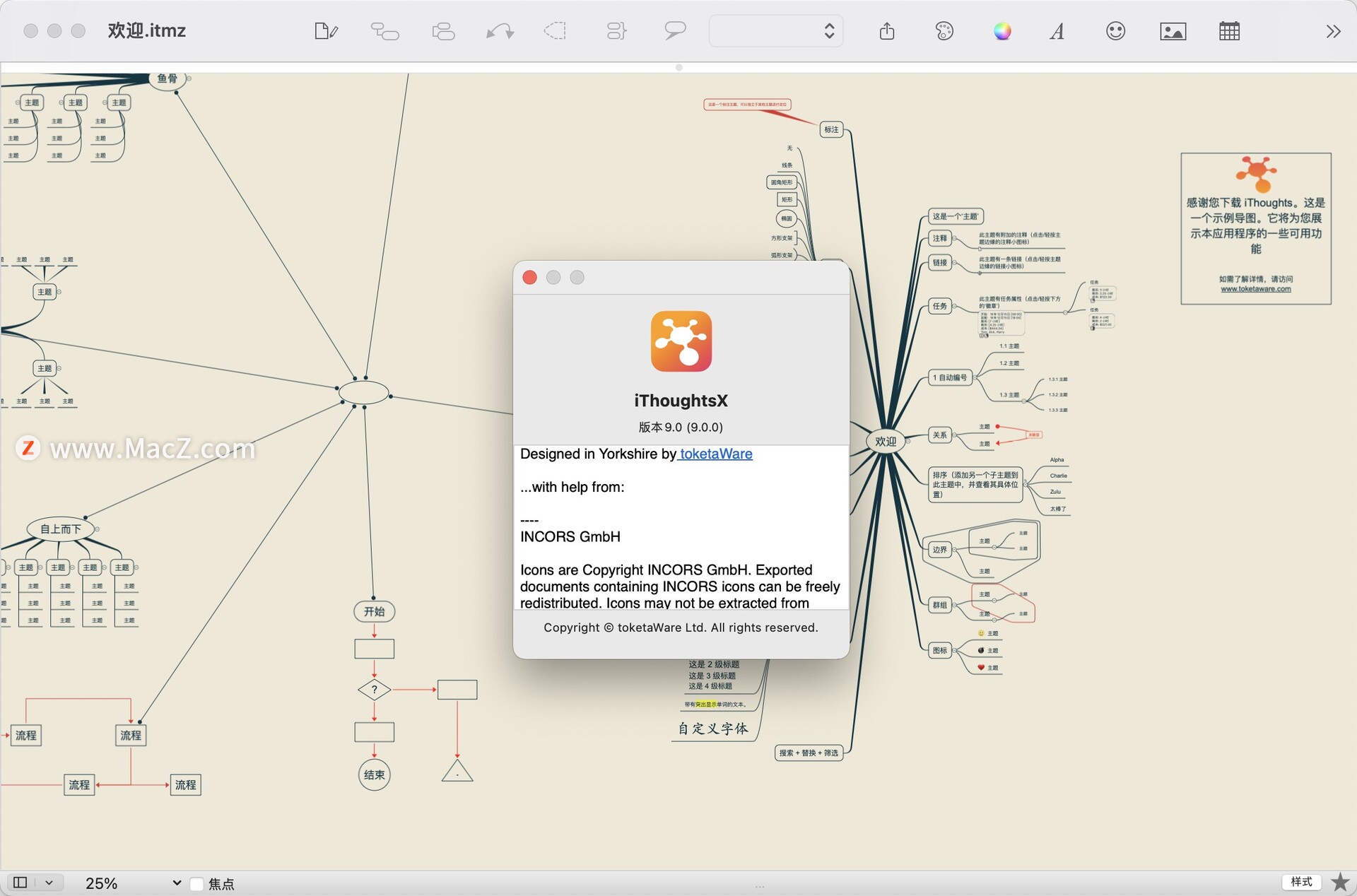Screen dimensions: 1357x896
Task: Select the 圆角矩形 shape topic
Action: tap(781, 182)
